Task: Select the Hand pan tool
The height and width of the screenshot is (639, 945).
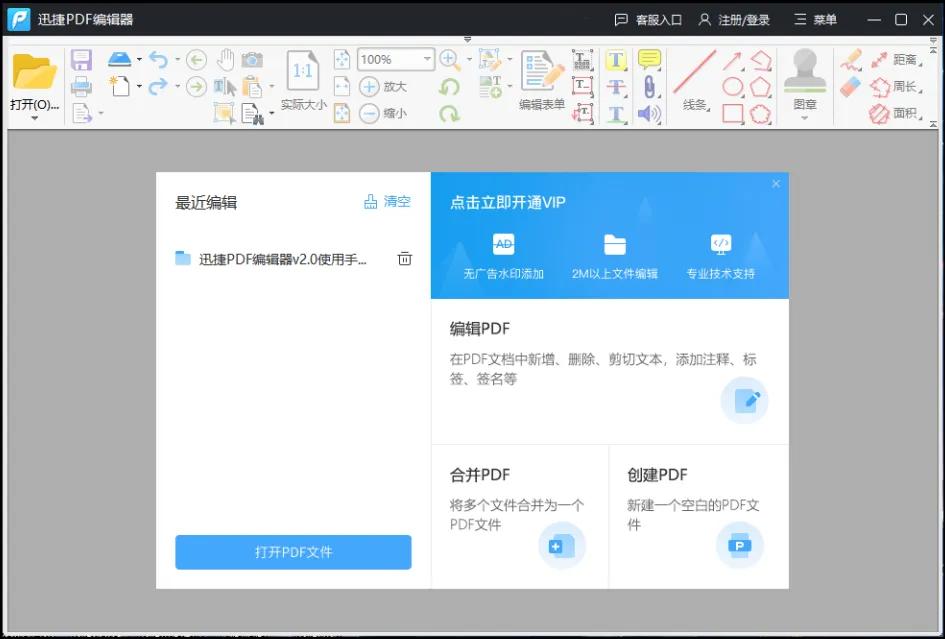Action: click(225, 60)
